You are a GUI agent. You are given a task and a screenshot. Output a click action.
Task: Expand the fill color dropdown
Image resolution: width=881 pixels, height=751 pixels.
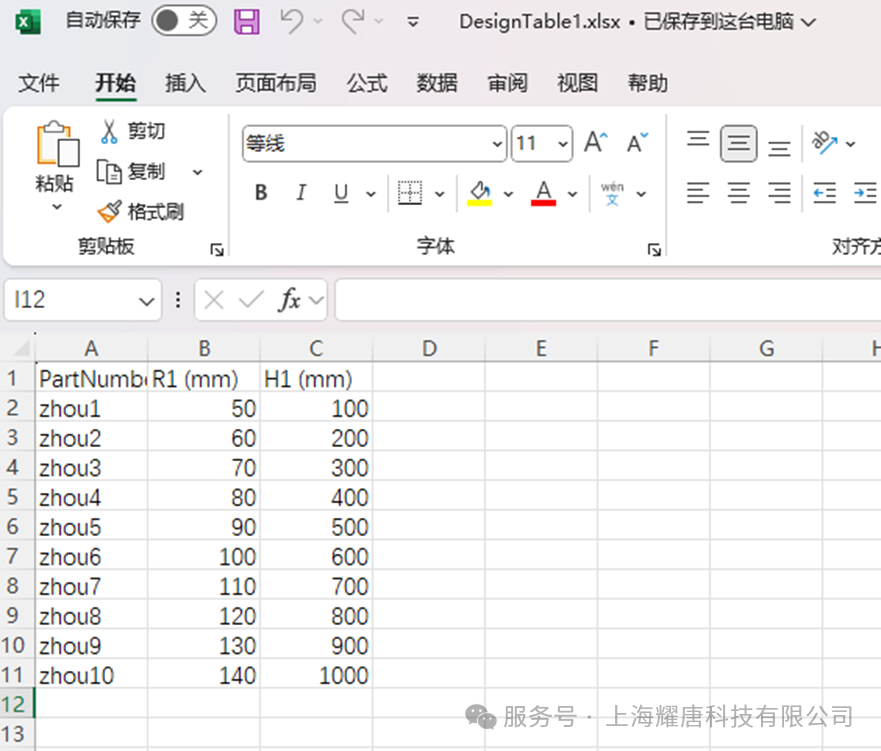pyautogui.click(x=508, y=194)
